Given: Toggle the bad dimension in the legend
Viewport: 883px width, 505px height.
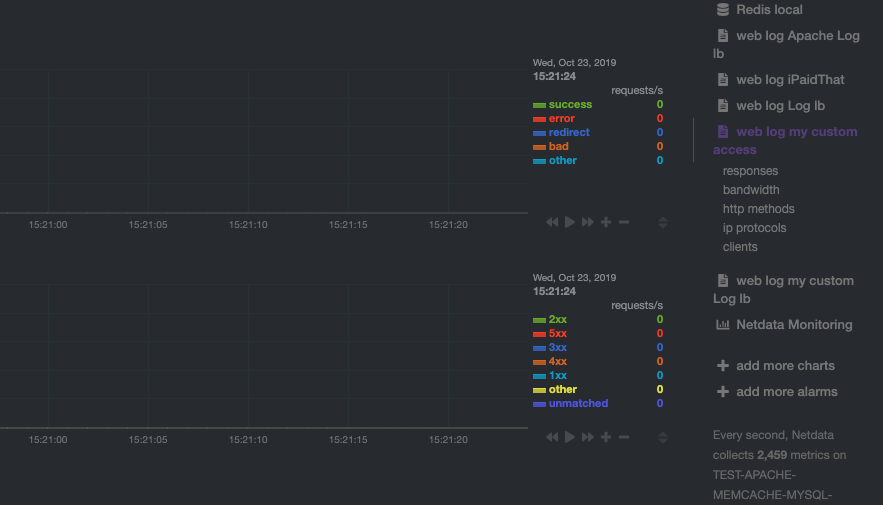Looking at the screenshot, I should click(558, 146).
